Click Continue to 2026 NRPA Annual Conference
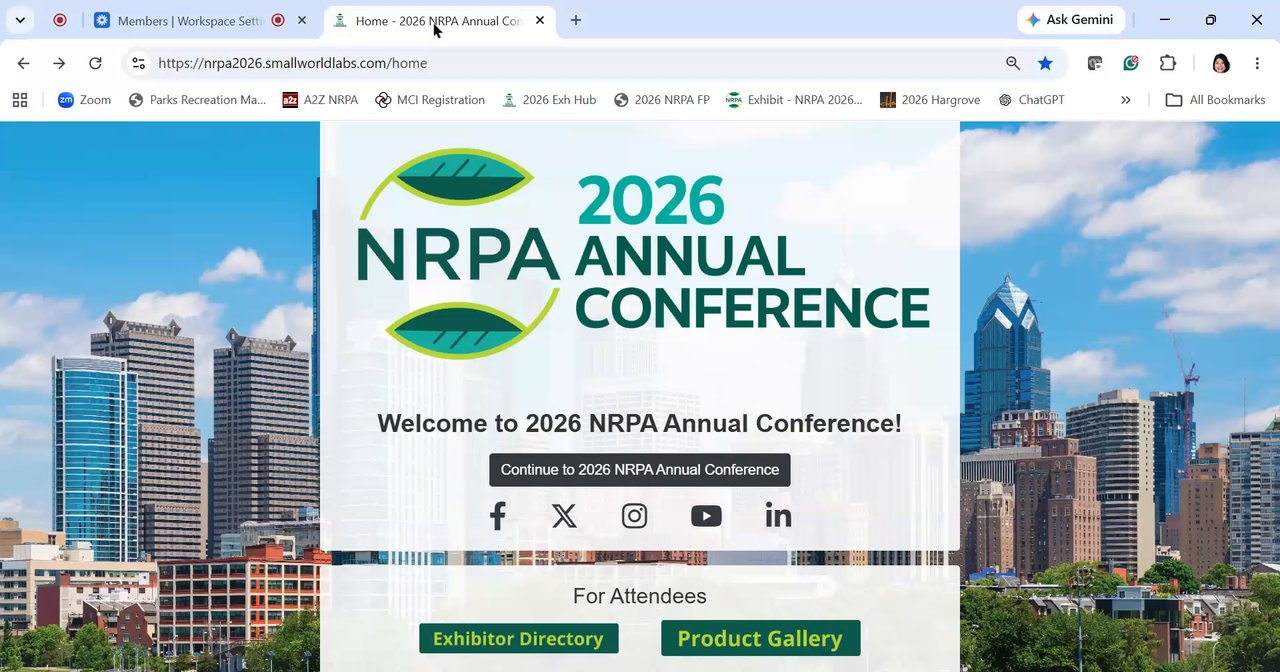Viewport: 1280px width, 672px height. tap(640, 470)
